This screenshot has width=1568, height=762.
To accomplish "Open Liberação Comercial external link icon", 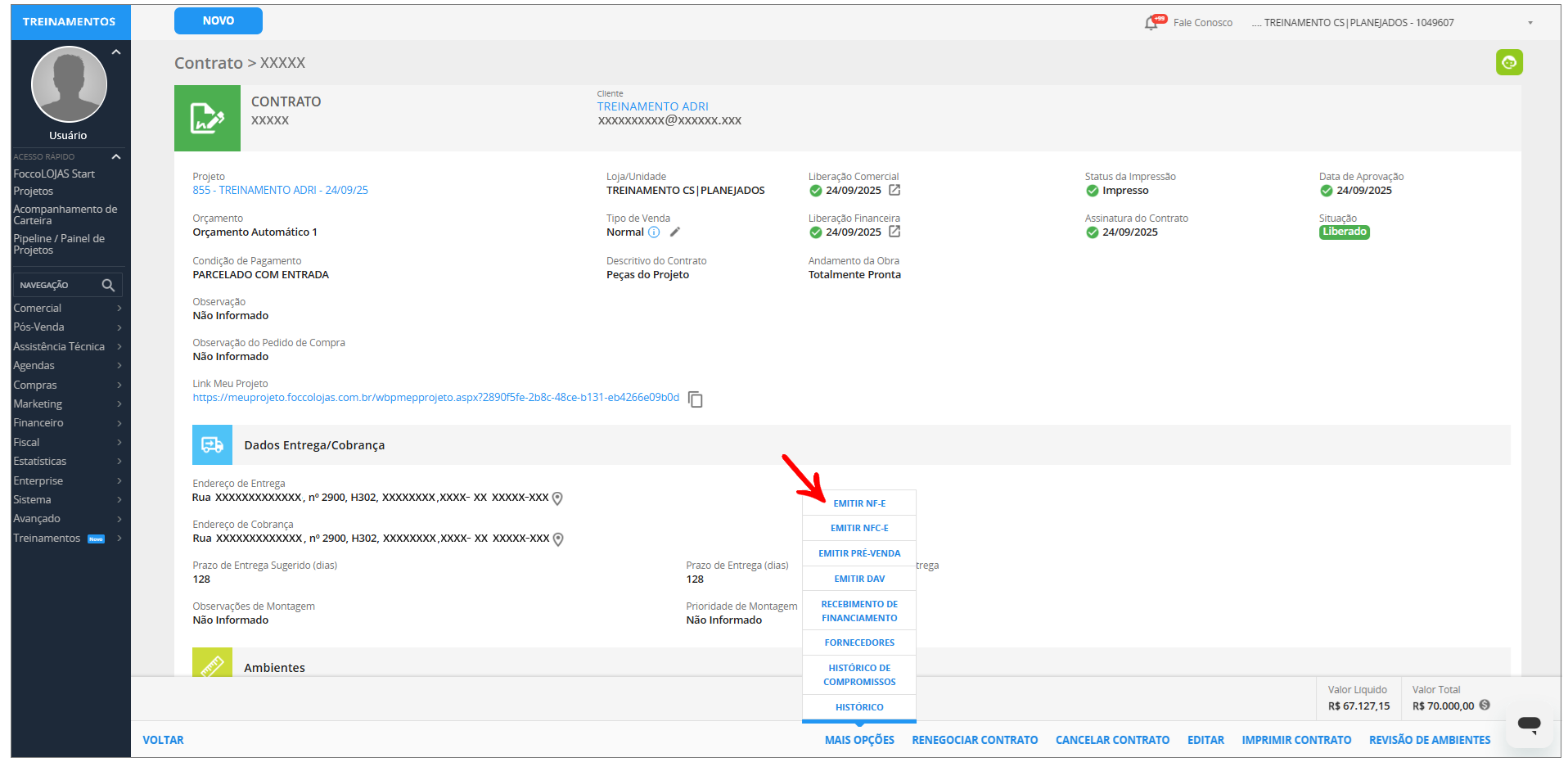I will pyautogui.click(x=894, y=190).
